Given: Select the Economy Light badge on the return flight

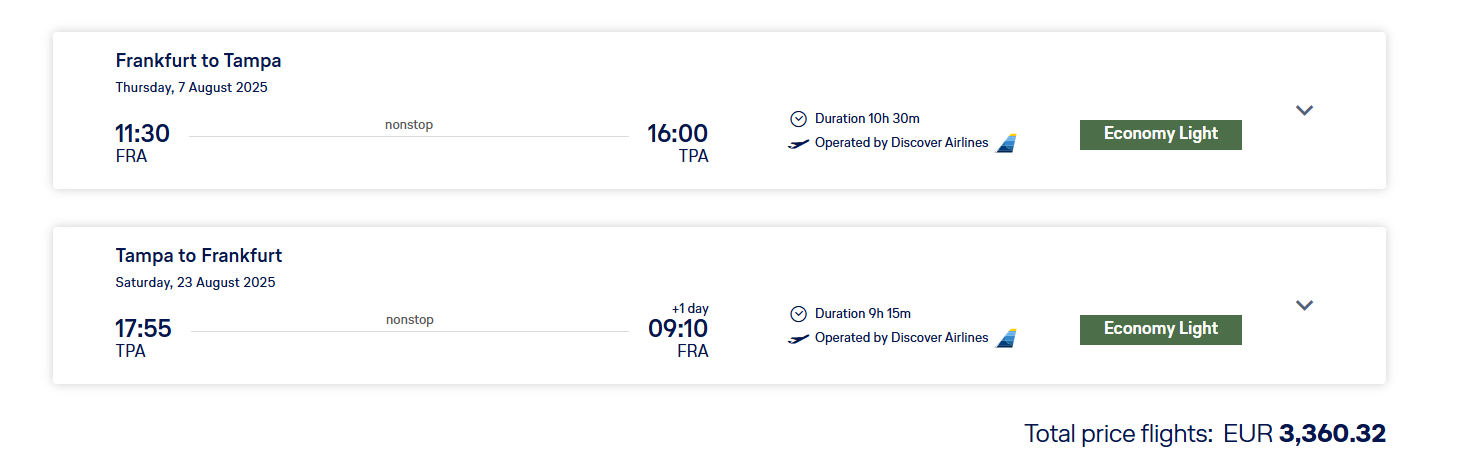Looking at the screenshot, I should pyautogui.click(x=1160, y=329).
